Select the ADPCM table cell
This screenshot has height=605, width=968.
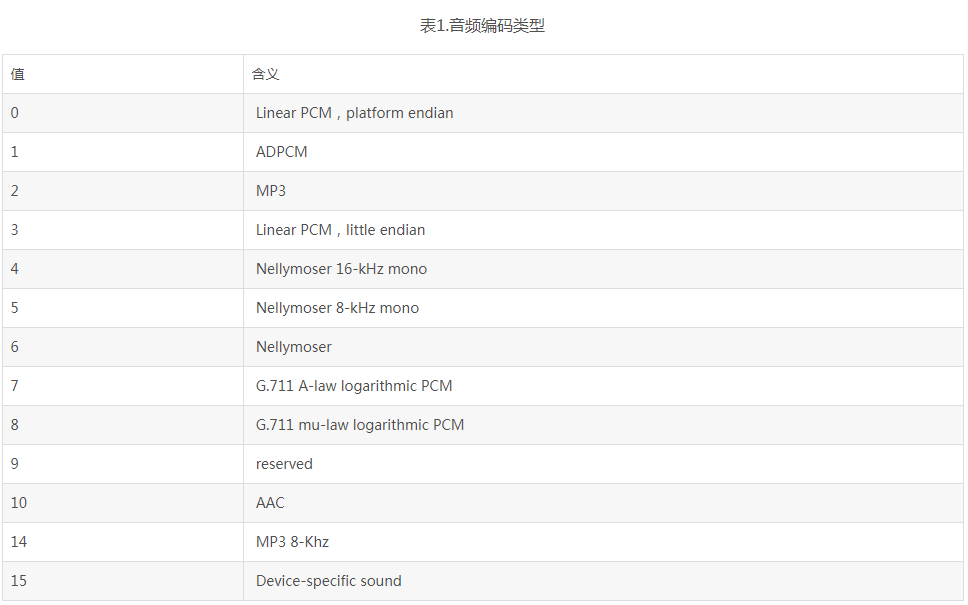(603, 152)
